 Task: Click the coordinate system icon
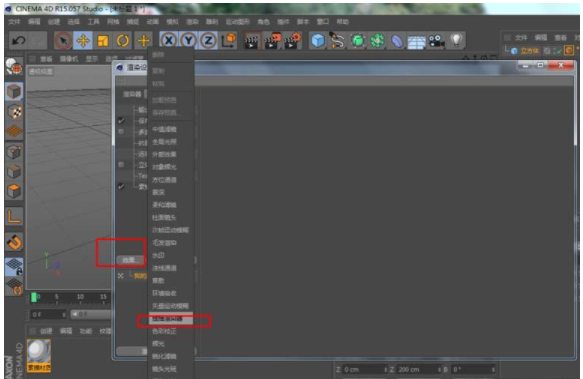229,40
